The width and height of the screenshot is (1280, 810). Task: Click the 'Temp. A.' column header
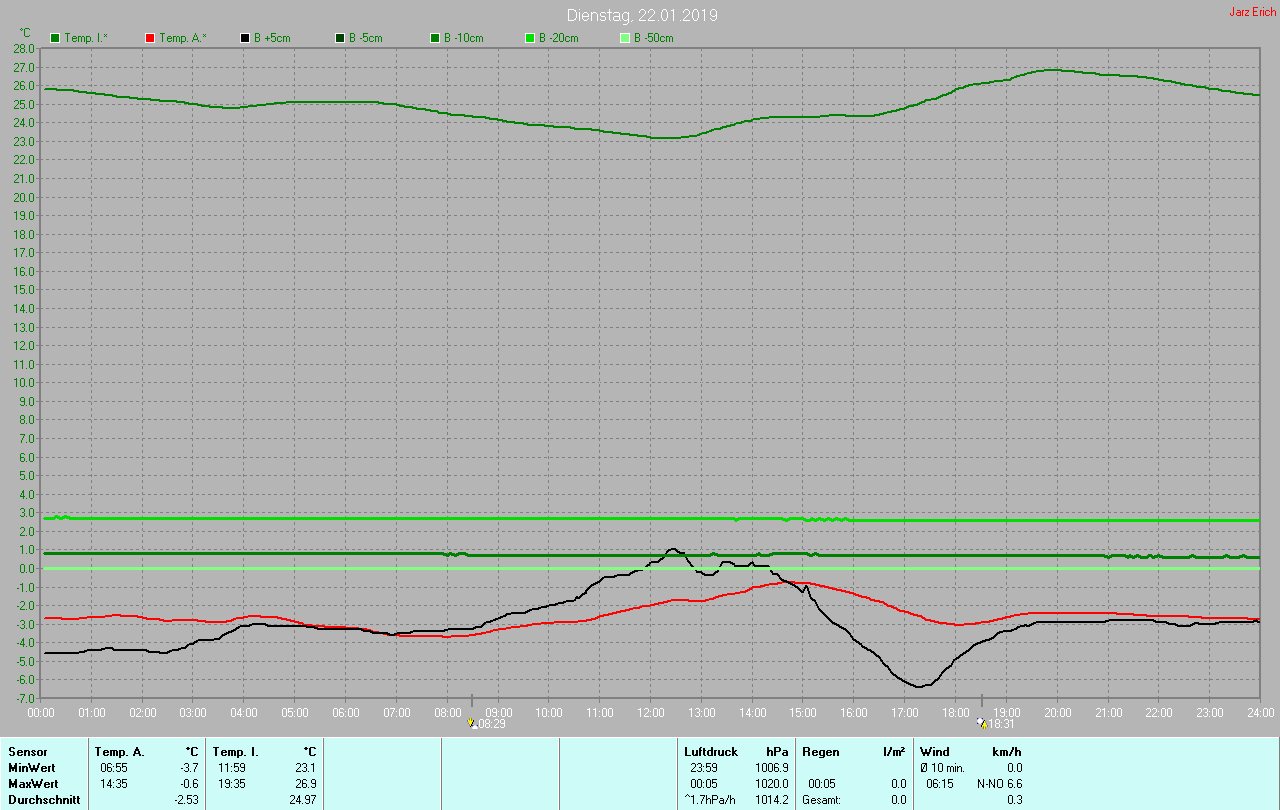pyautogui.click(x=120, y=752)
